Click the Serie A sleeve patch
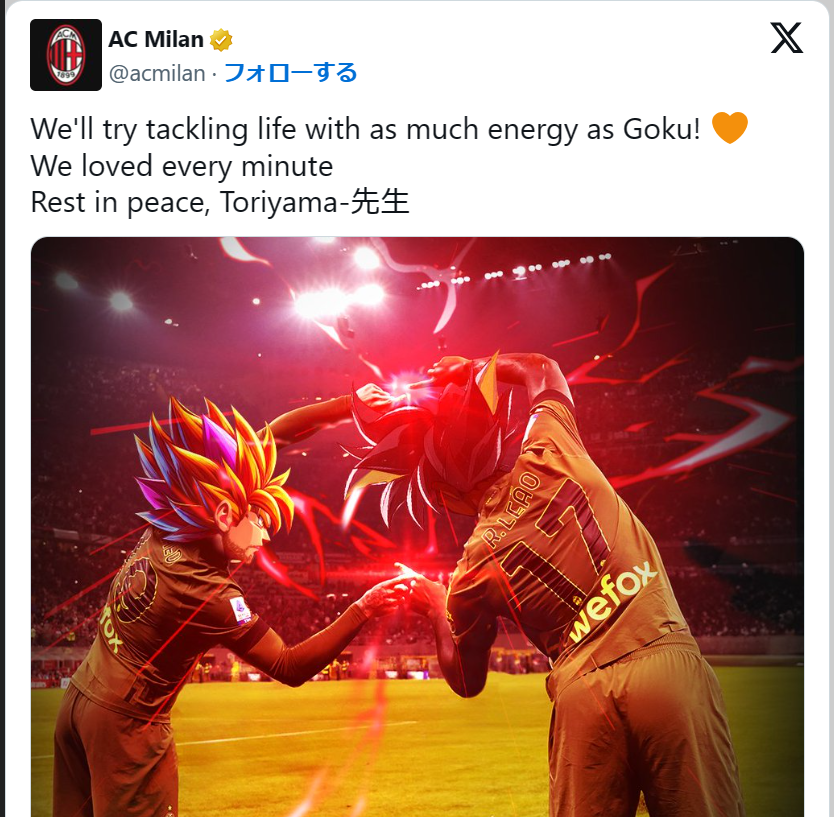Screen dimensions: 834x817 tap(241, 610)
